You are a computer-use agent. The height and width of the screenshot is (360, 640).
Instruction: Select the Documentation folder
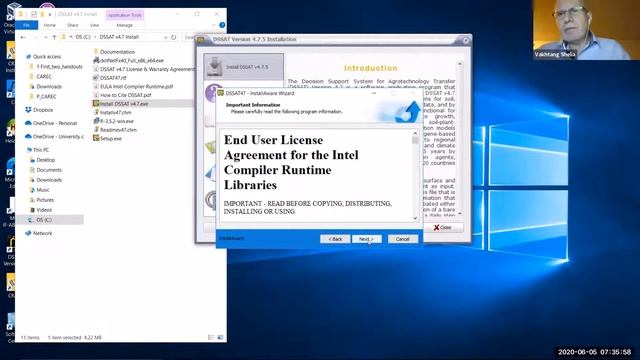(117, 52)
